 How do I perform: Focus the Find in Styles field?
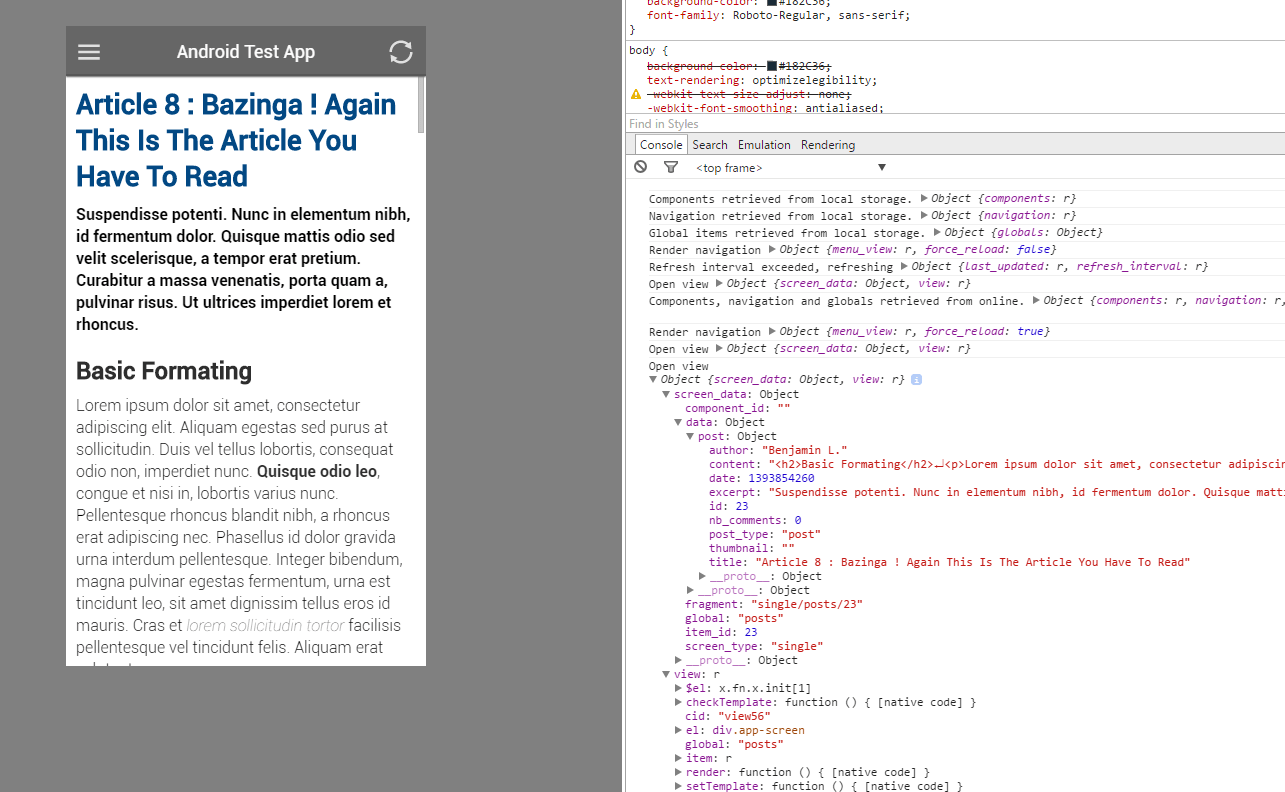pyautogui.click(x=955, y=124)
